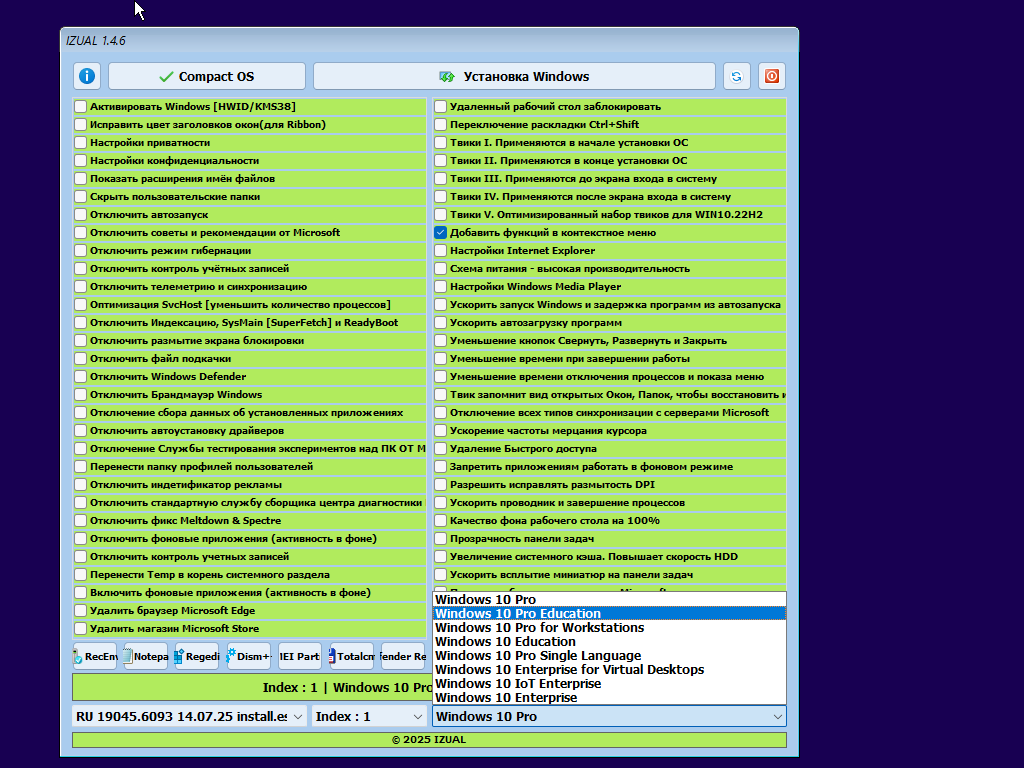Tick Ускорить автозагрузку программ
Image resolution: width=1024 pixels, height=768 pixels.
point(441,323)
